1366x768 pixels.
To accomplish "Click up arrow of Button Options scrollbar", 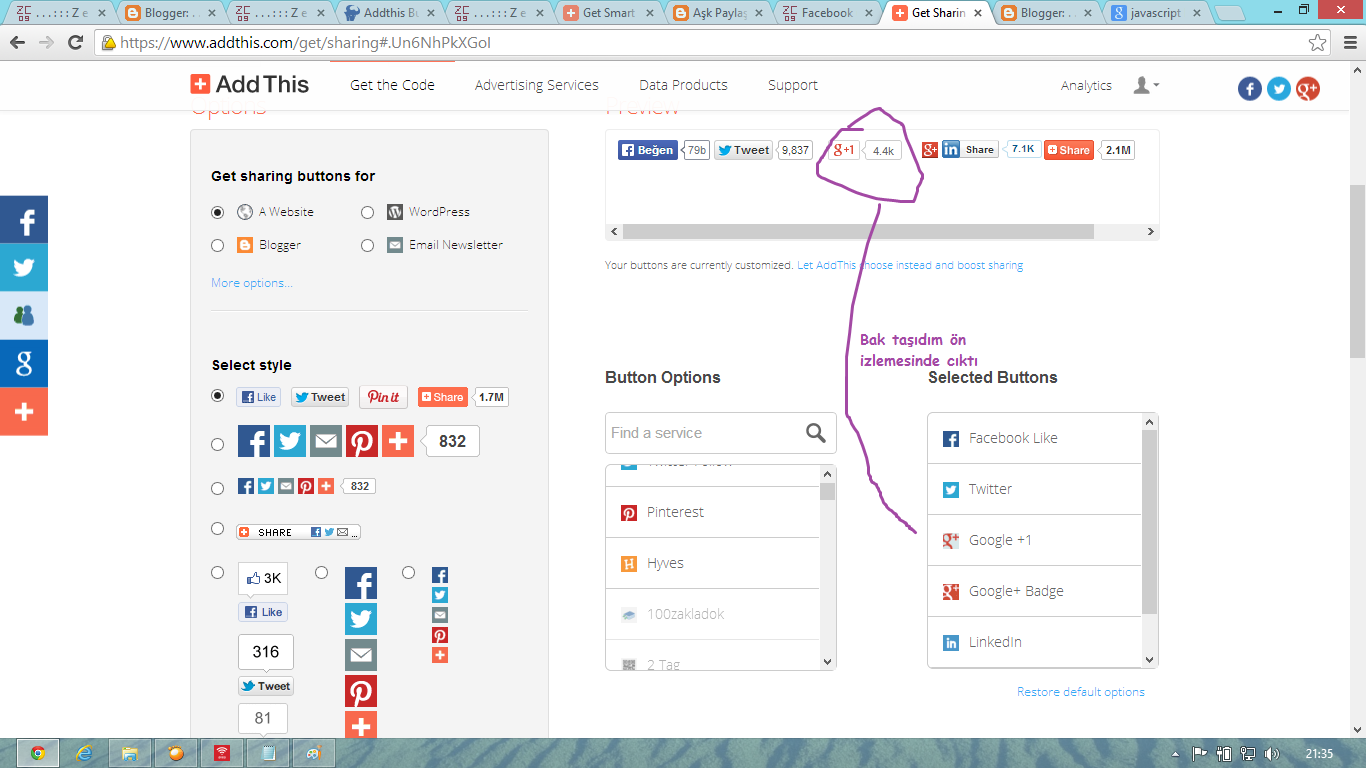I will 827,473.
